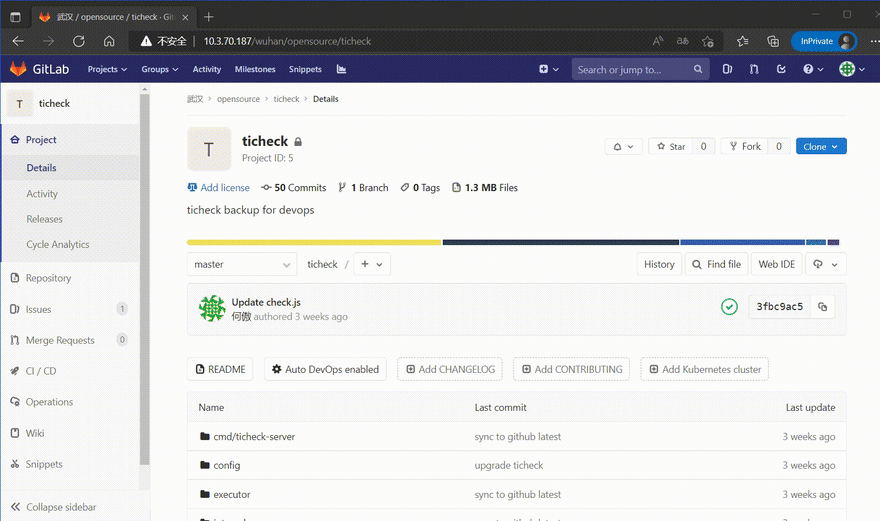Open Milestones in top navbar
The height and width of the screenshot is (521, 880).
tap(255, 69)
